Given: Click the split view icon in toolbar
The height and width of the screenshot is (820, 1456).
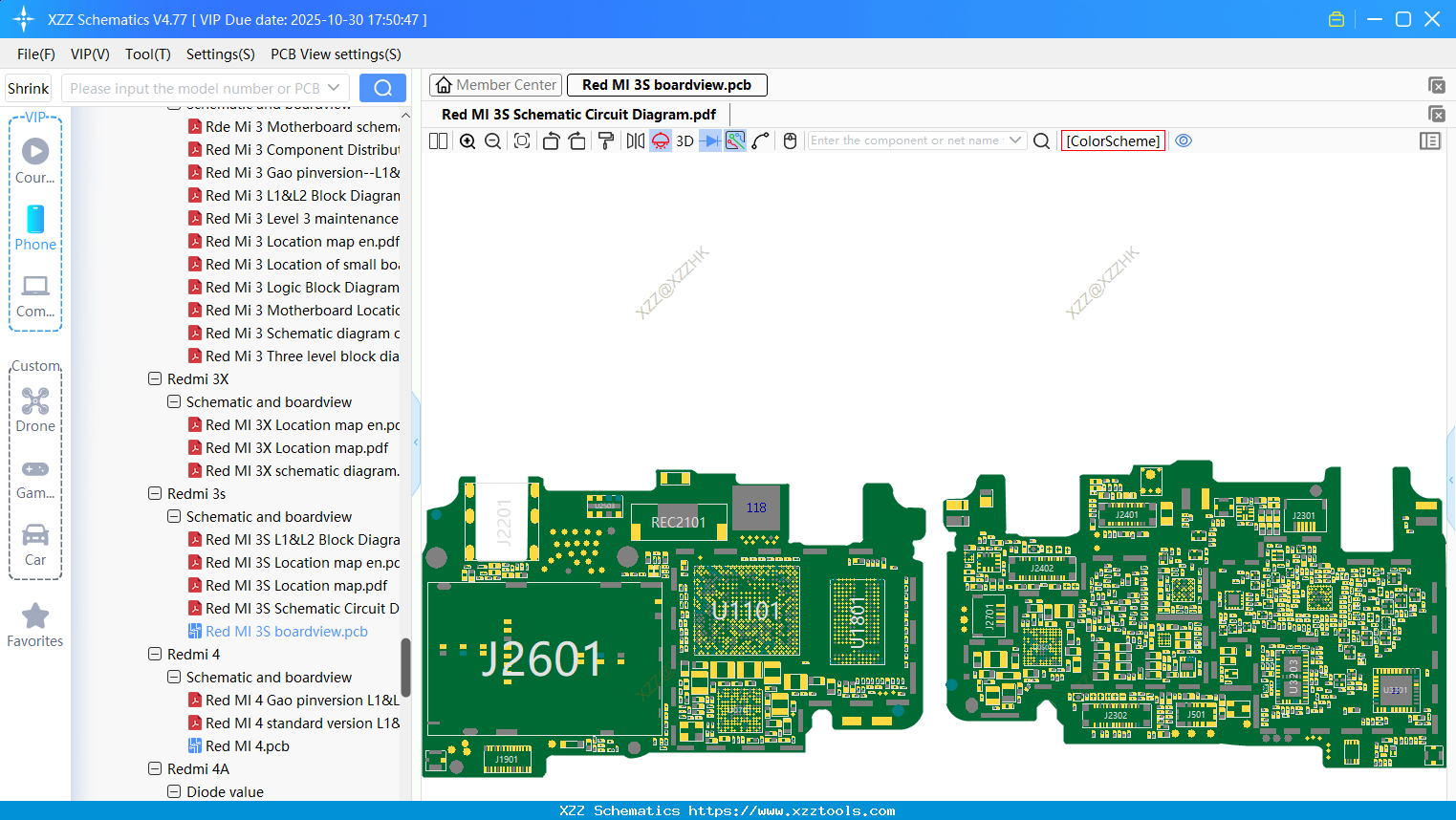Looking at the screenshot, I should click(438, 140).
